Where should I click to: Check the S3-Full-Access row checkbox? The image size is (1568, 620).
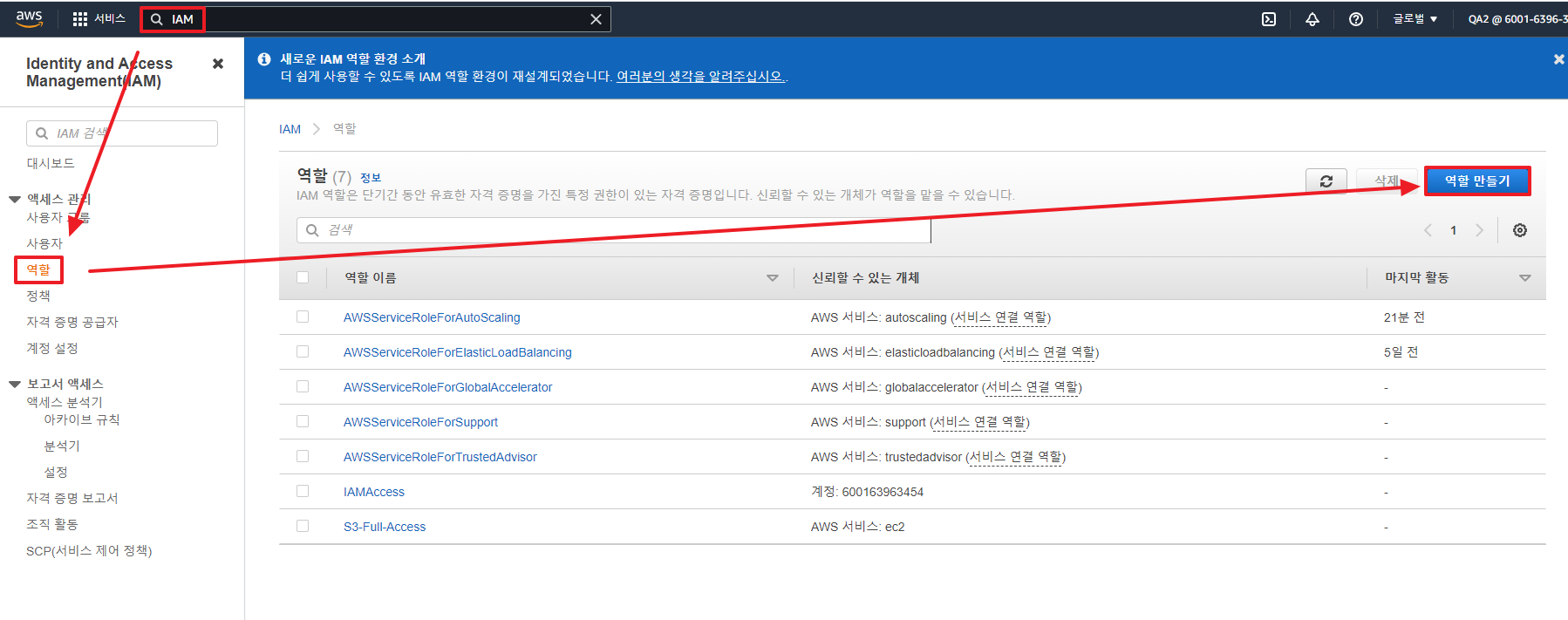click(x=303, y=526)
